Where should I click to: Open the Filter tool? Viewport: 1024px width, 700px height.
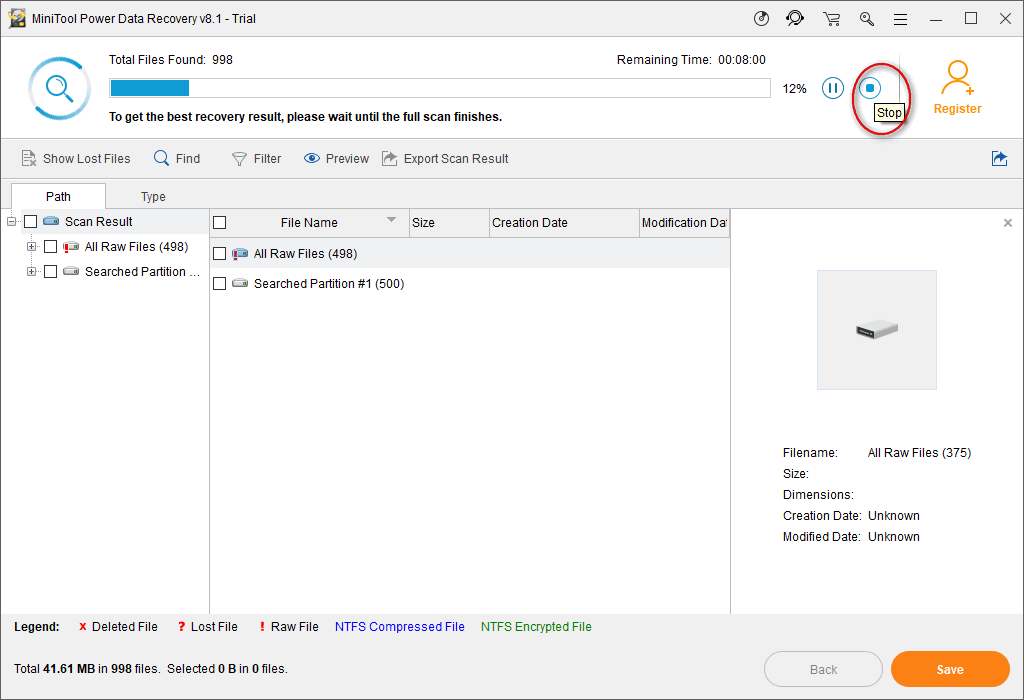pos(256,158)
